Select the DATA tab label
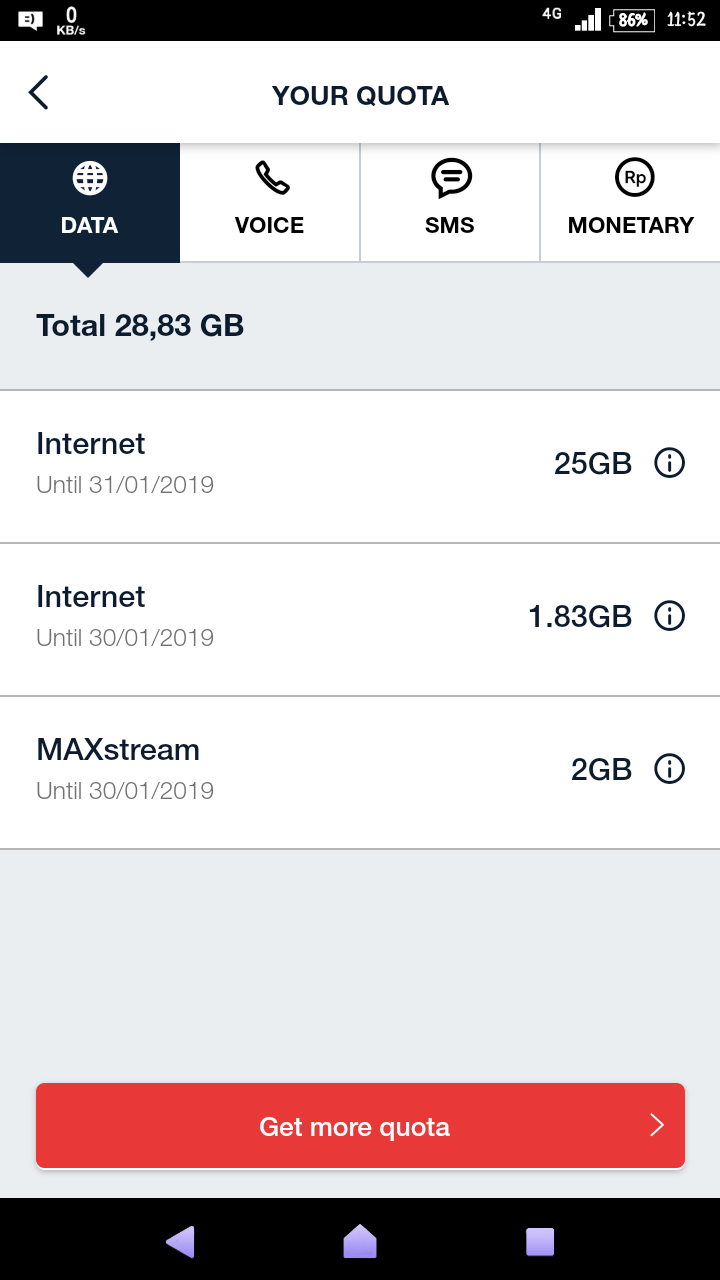720x1280 pixels. click(x=90, y=226)
